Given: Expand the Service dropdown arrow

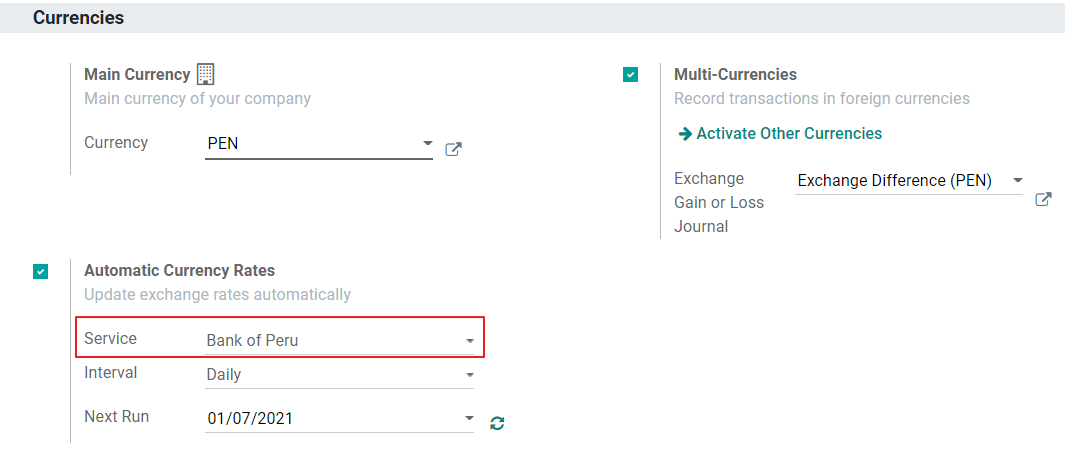Looking at the screenshot, I should click(x=469, y=341).
